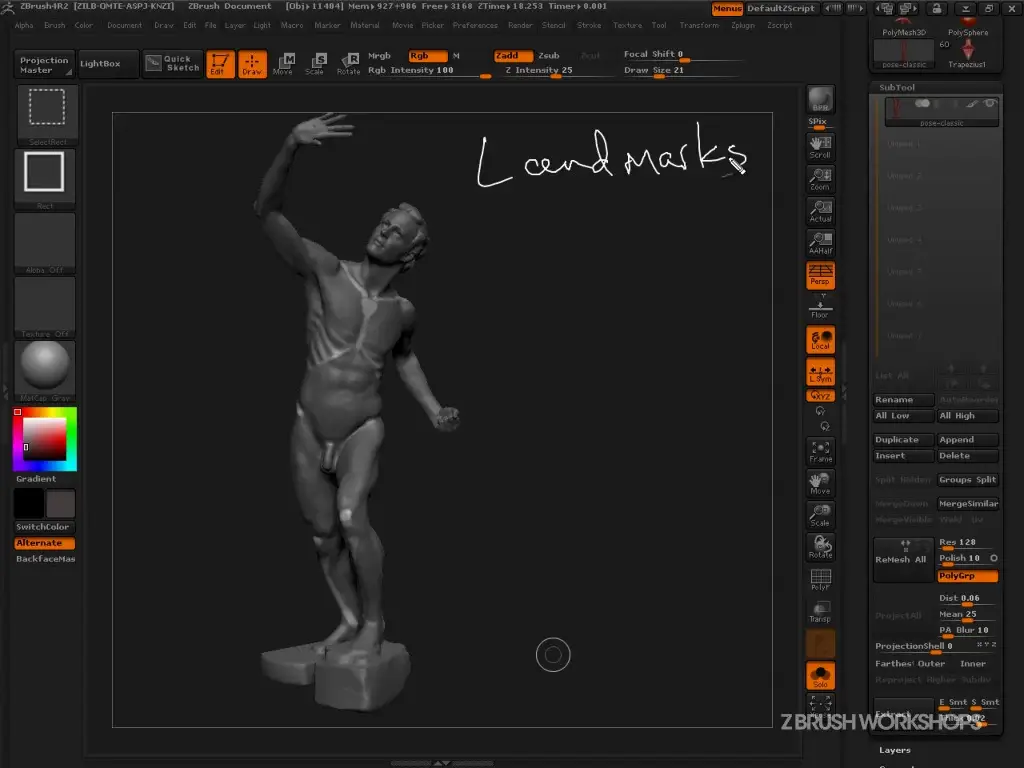
Task: Activate Scale mode in top toolbar
Action: point(315,64)
